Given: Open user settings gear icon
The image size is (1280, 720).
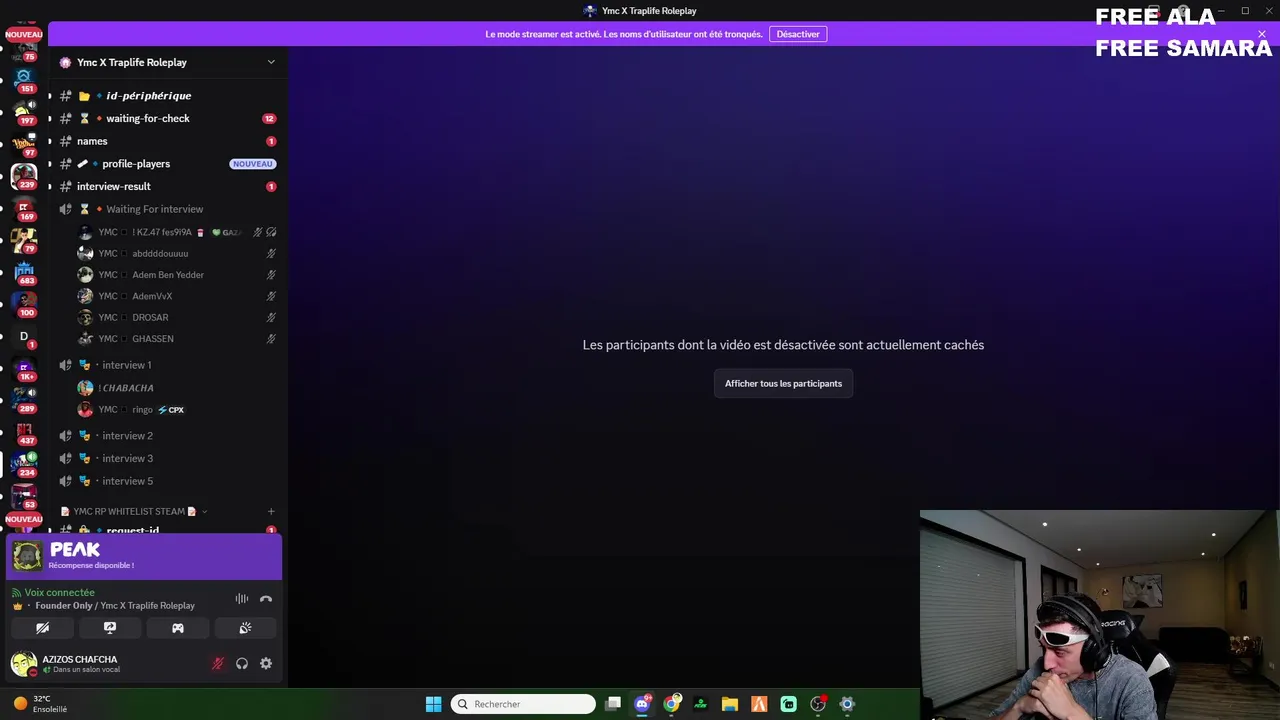Looking at the screenshot, I should [266, 663].
